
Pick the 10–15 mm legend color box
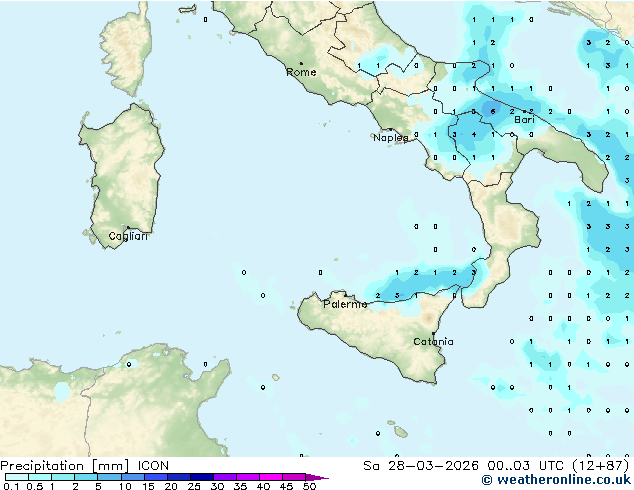pyautogui.click(x=132, y=477)
